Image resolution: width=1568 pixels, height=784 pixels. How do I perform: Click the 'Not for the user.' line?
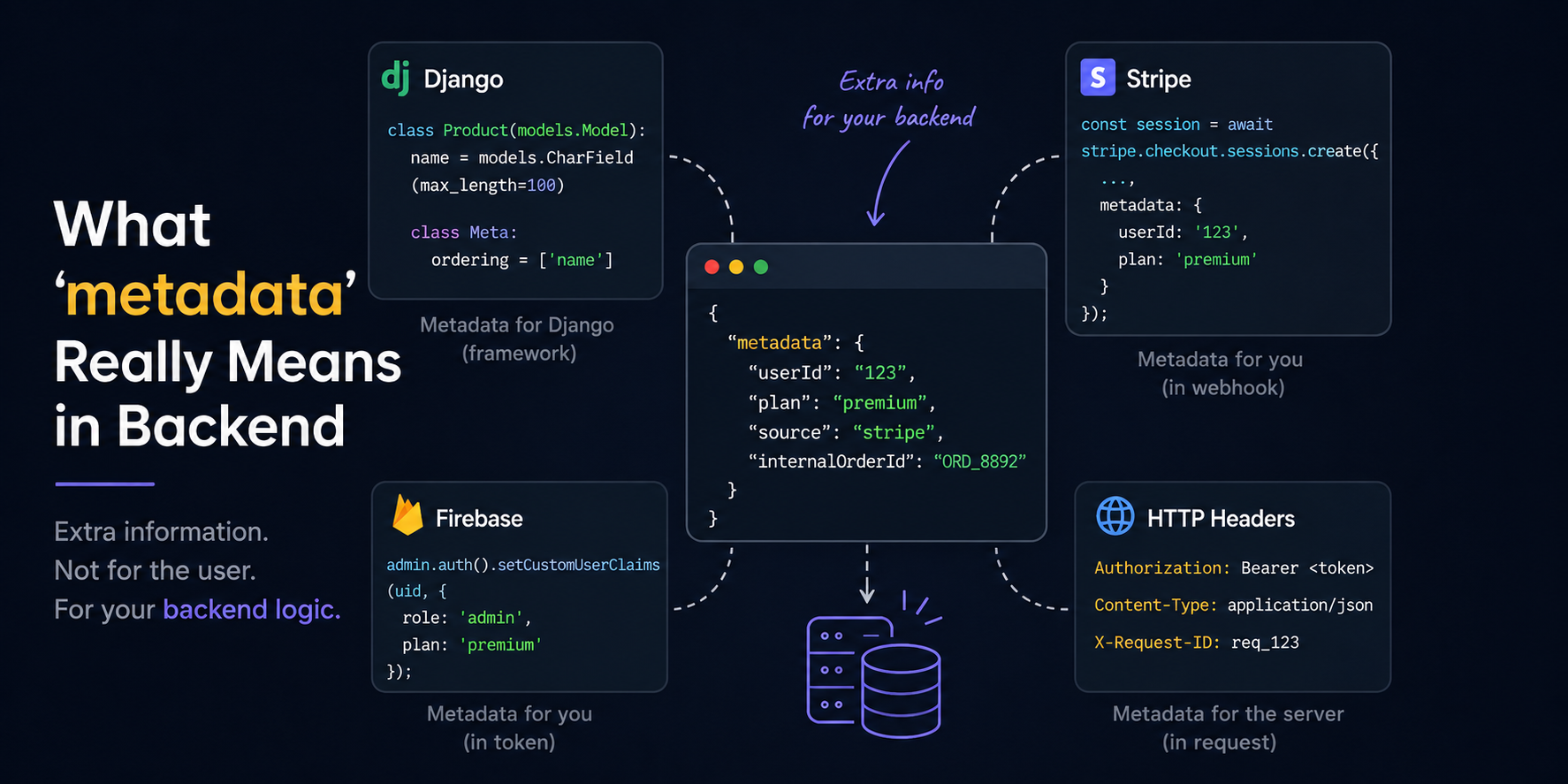(155, 570)
